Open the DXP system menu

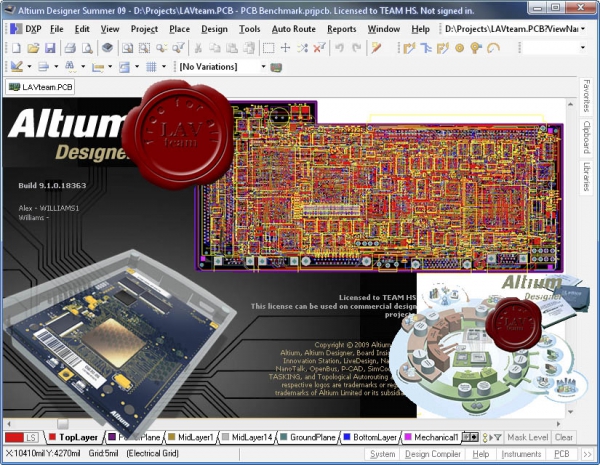(26, 29)
